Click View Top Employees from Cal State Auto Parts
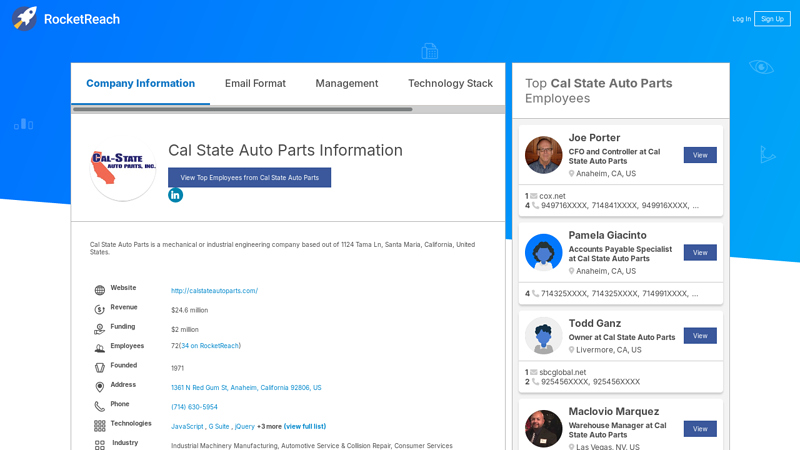The image size is (800, 450). (249, 178)
